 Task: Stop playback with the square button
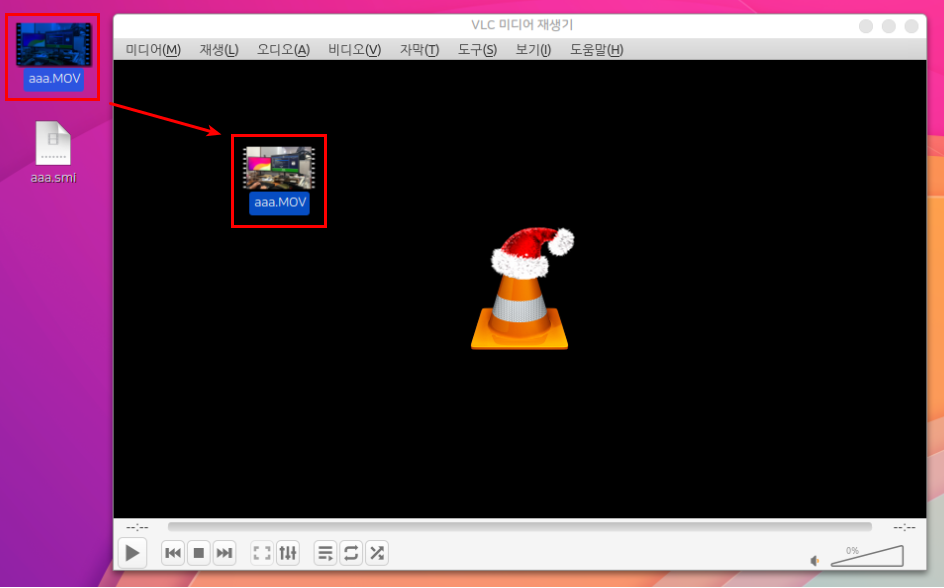click(199, 552)
